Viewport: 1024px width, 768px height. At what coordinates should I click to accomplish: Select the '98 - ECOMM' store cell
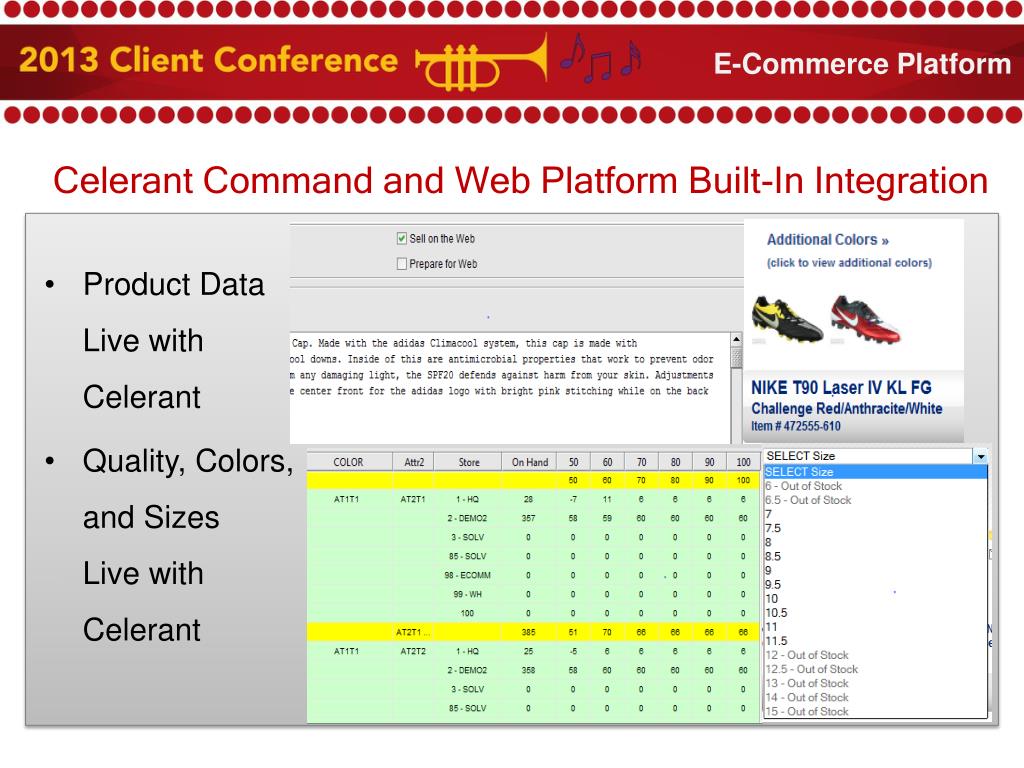tap(468, 575)
